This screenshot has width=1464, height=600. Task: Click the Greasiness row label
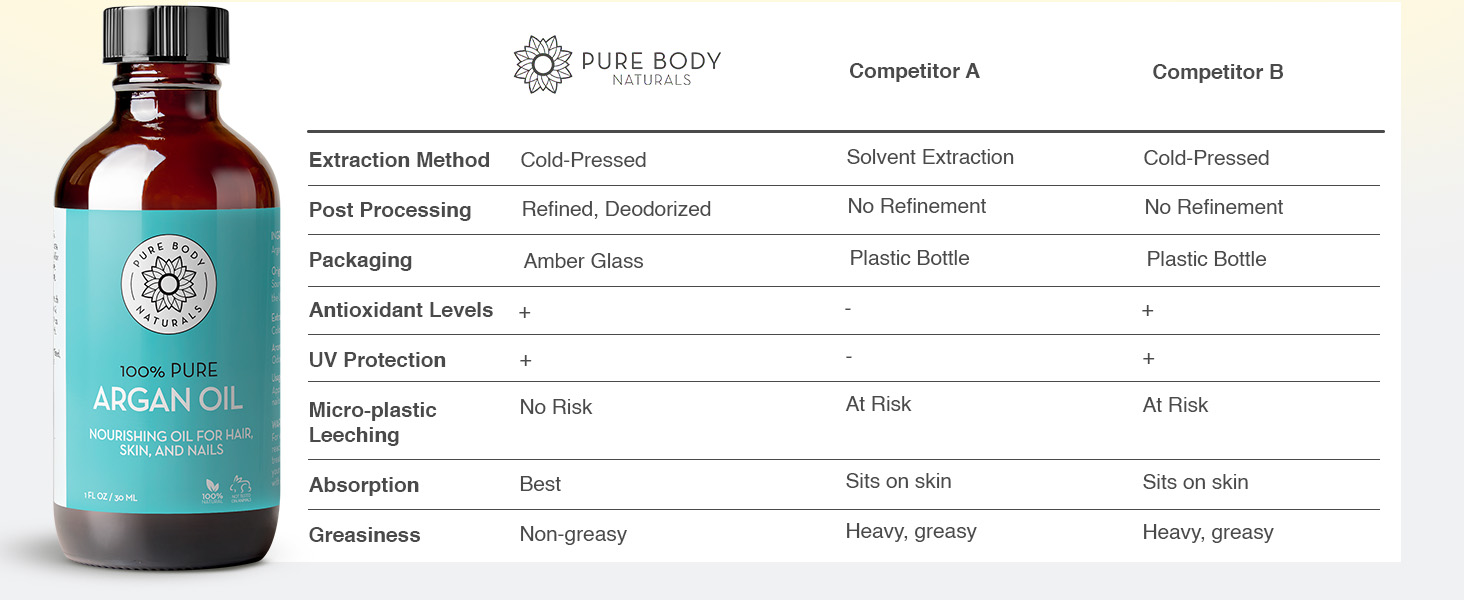tap(364, 535)
